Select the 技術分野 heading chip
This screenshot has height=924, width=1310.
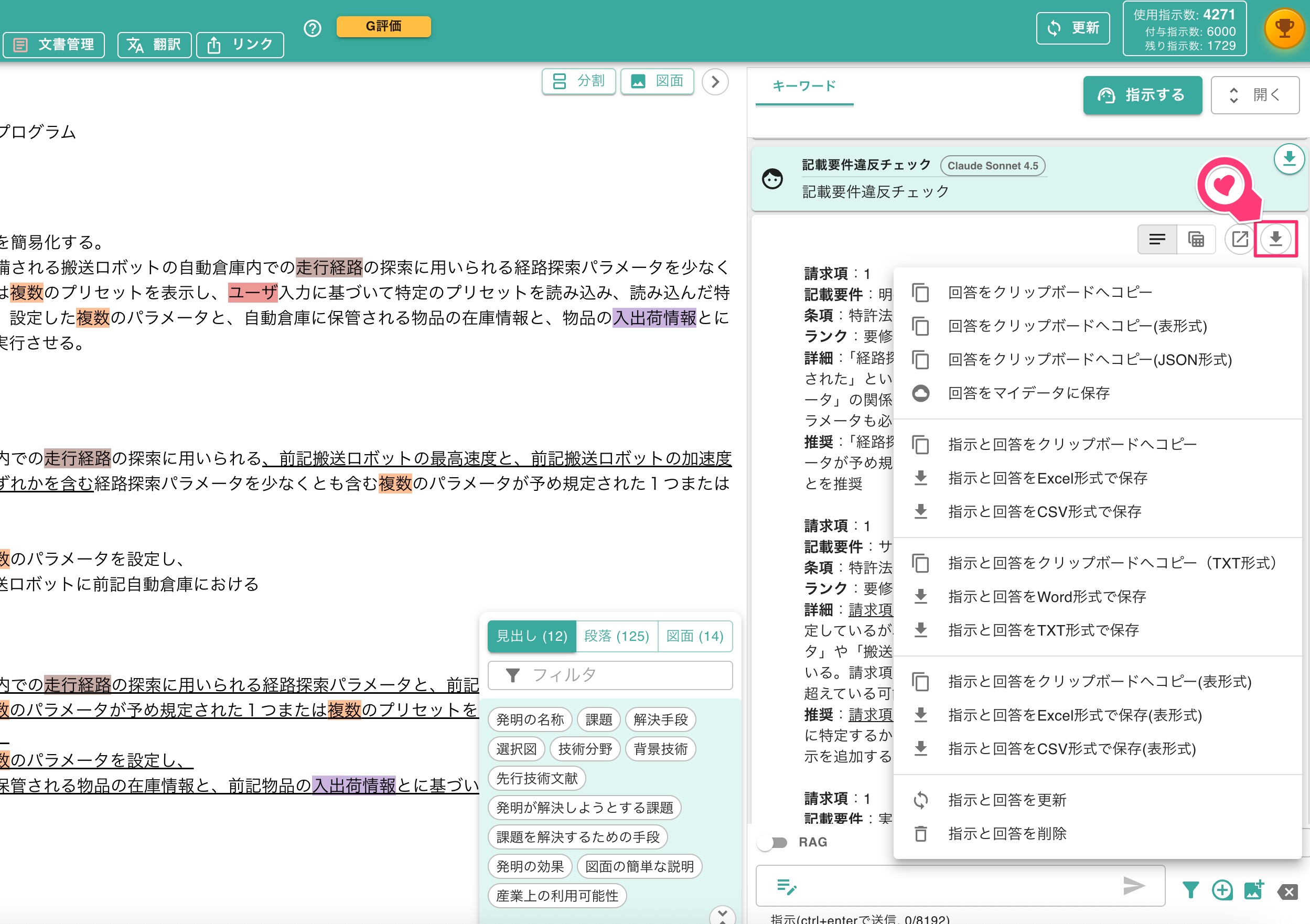[585, 749]
